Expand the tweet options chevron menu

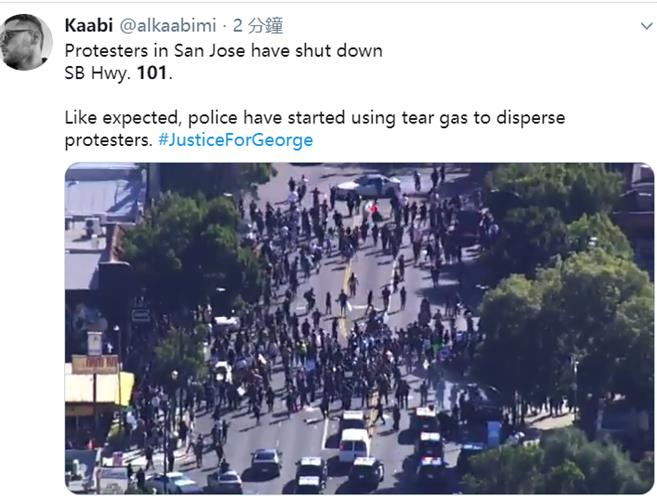tap(647, 26)
